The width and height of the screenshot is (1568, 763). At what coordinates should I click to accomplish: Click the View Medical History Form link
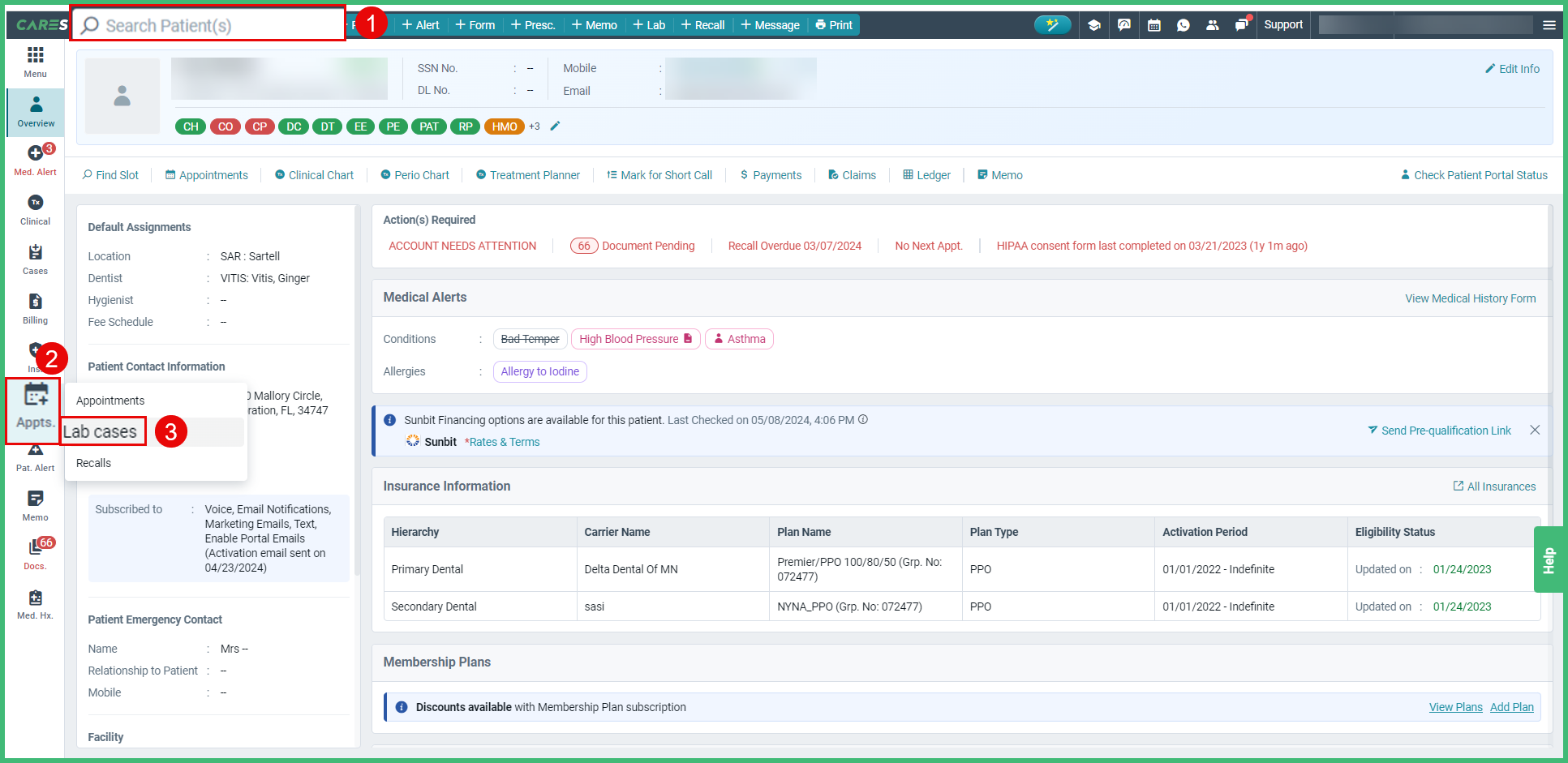(1470, 298)
